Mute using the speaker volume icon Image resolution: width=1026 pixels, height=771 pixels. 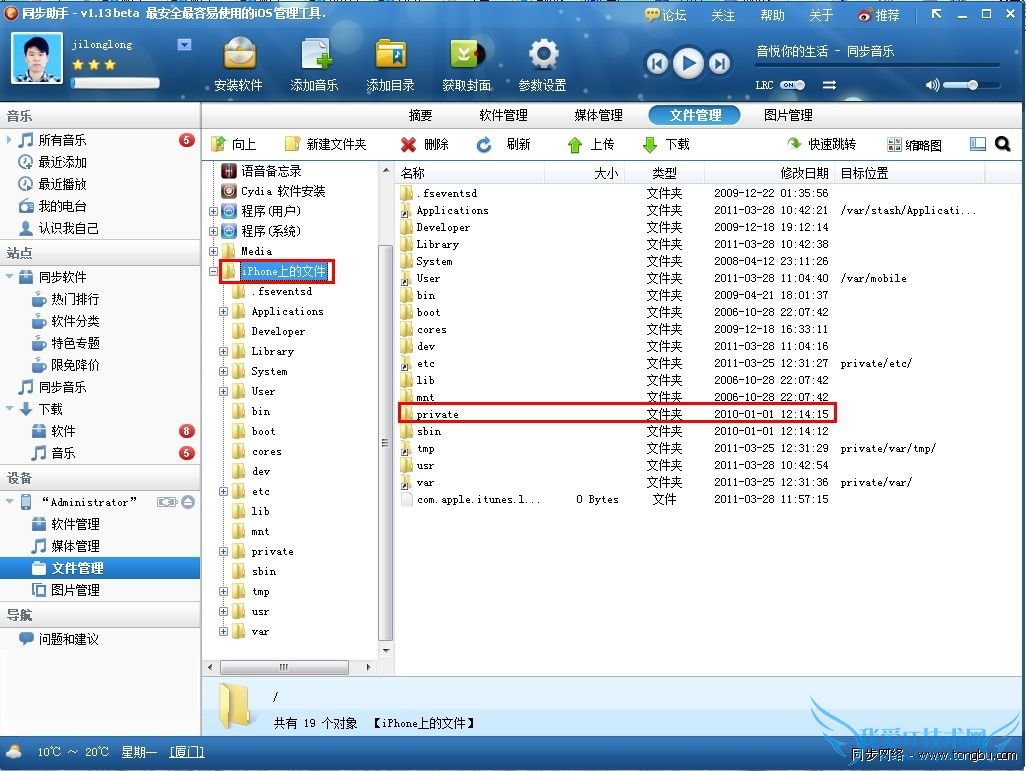[932, 85]
